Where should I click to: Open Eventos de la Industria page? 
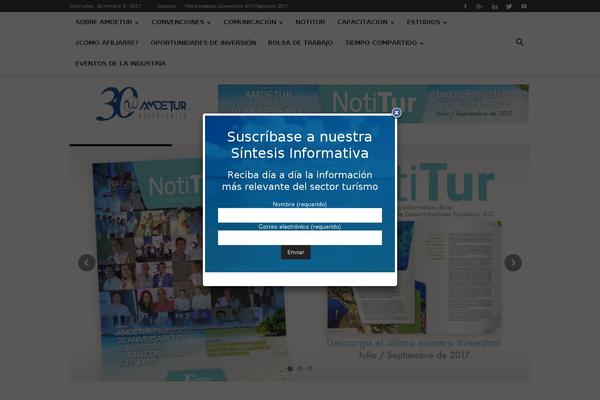[x=121, y=64]
